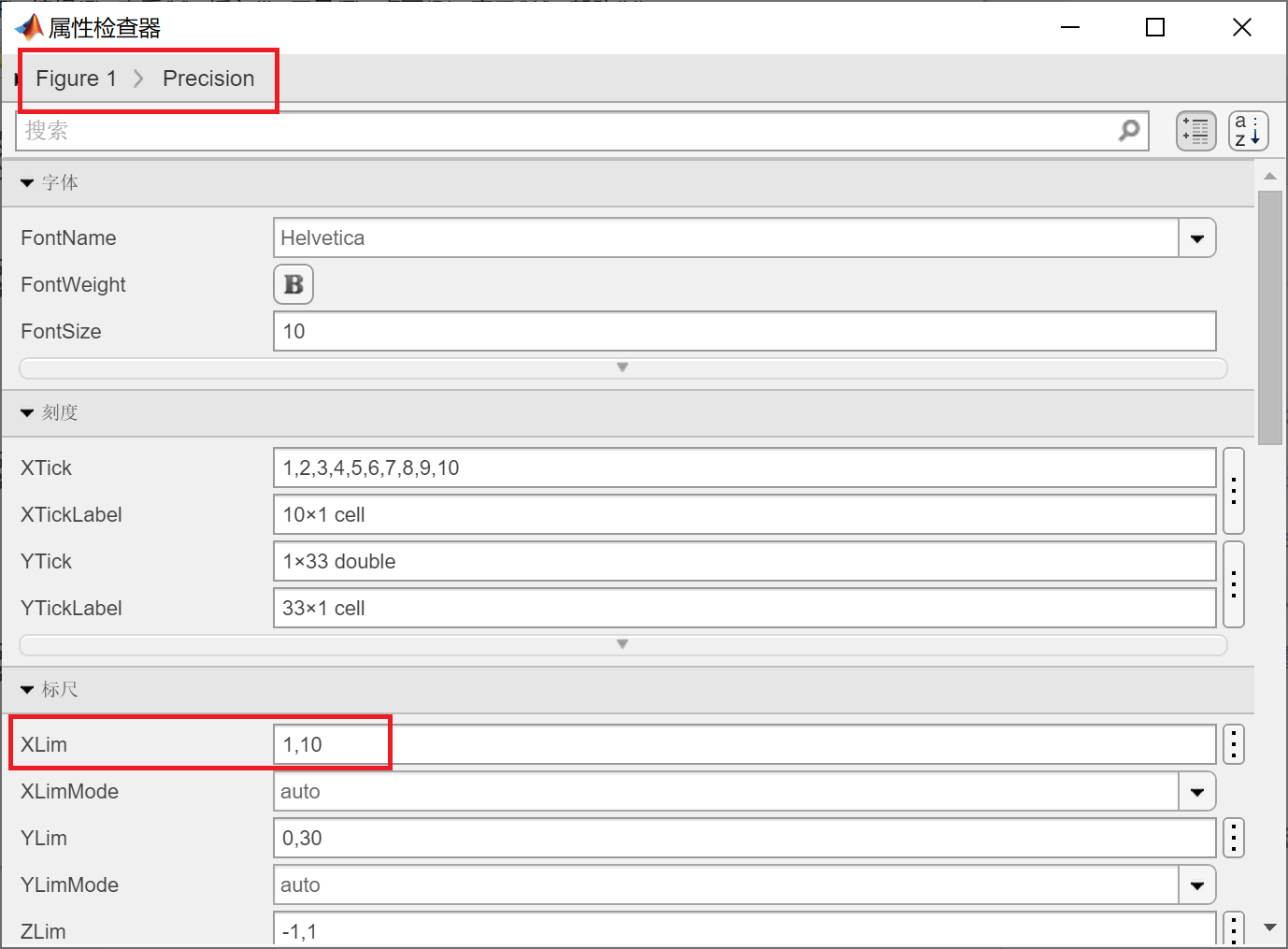Open the XLimMode dropdown arrow
This screenshot has width=1288, height=949.
point(1197,791)
